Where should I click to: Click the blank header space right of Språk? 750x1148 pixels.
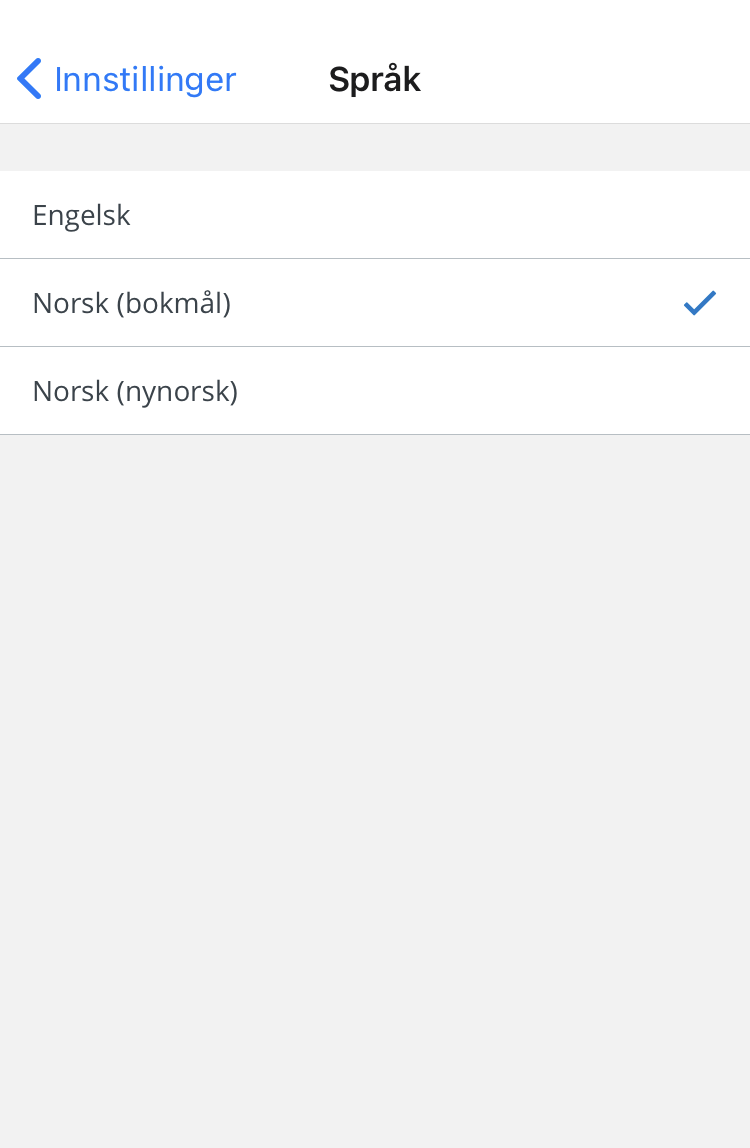click(586, 79)
